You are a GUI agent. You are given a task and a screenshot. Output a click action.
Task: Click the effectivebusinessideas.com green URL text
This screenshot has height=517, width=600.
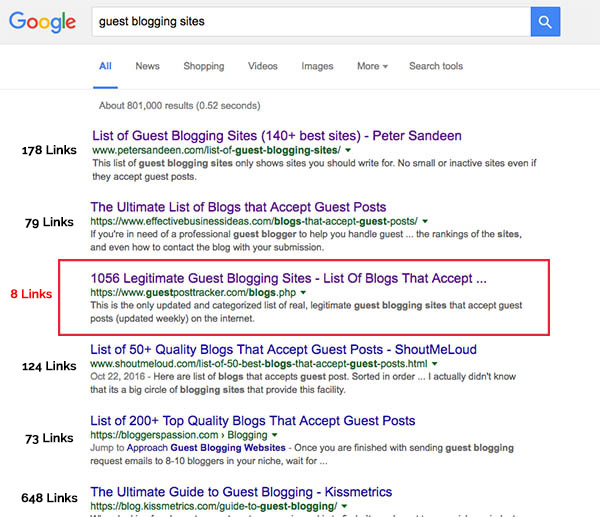pos(254,221)
